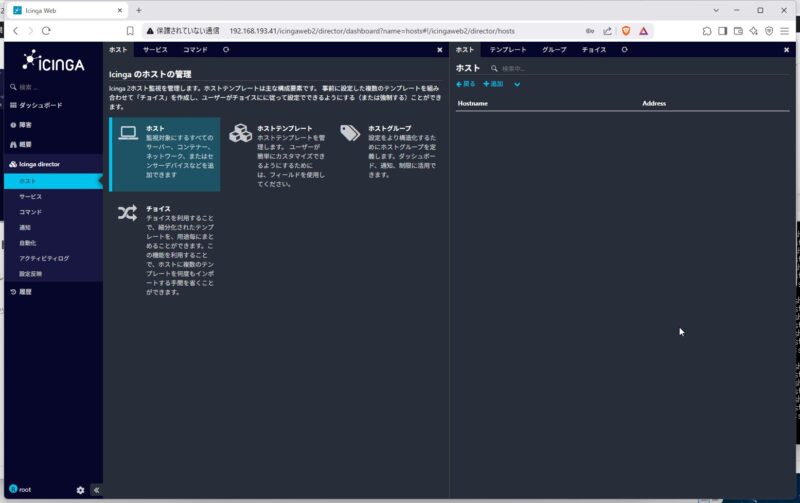
Task: Click the not-secure warning icon
Action: point(150,31)
